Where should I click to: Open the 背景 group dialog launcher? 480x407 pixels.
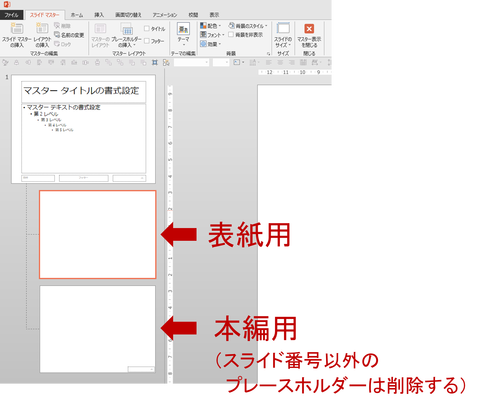[x=268, y=53]
